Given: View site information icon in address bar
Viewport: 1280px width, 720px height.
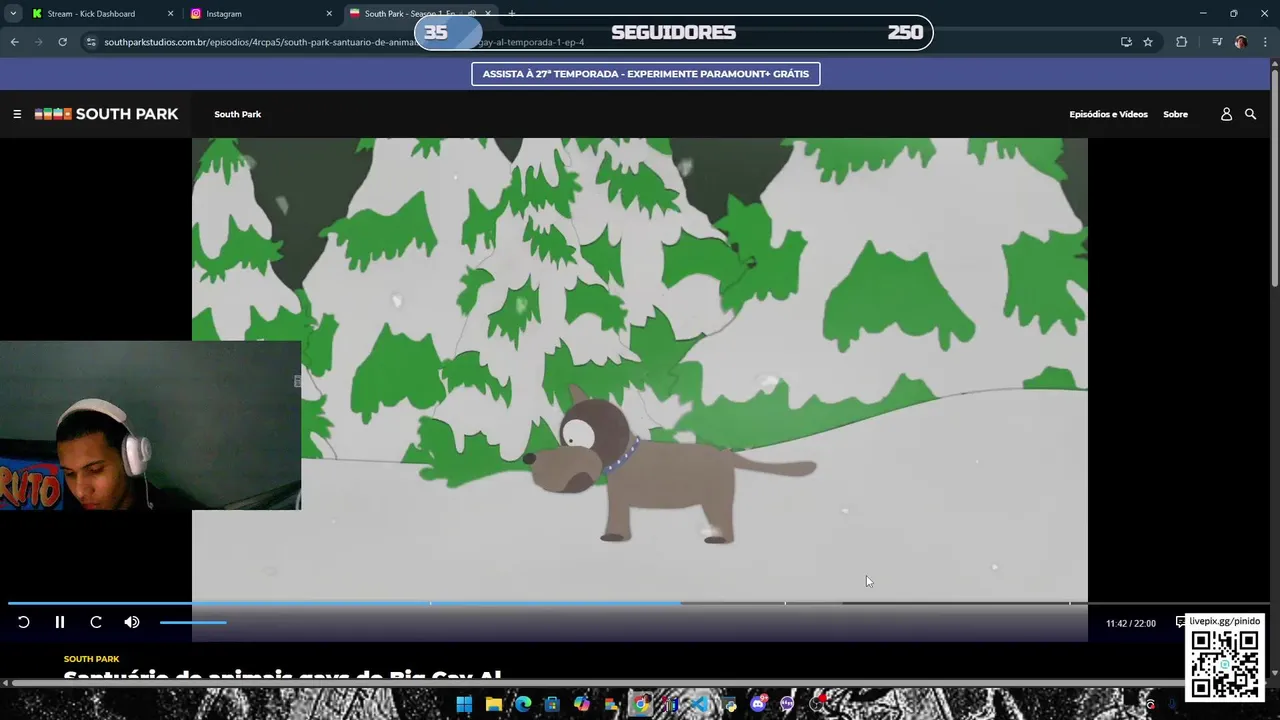Looking at the screenshot, I should tap(91, 42).
